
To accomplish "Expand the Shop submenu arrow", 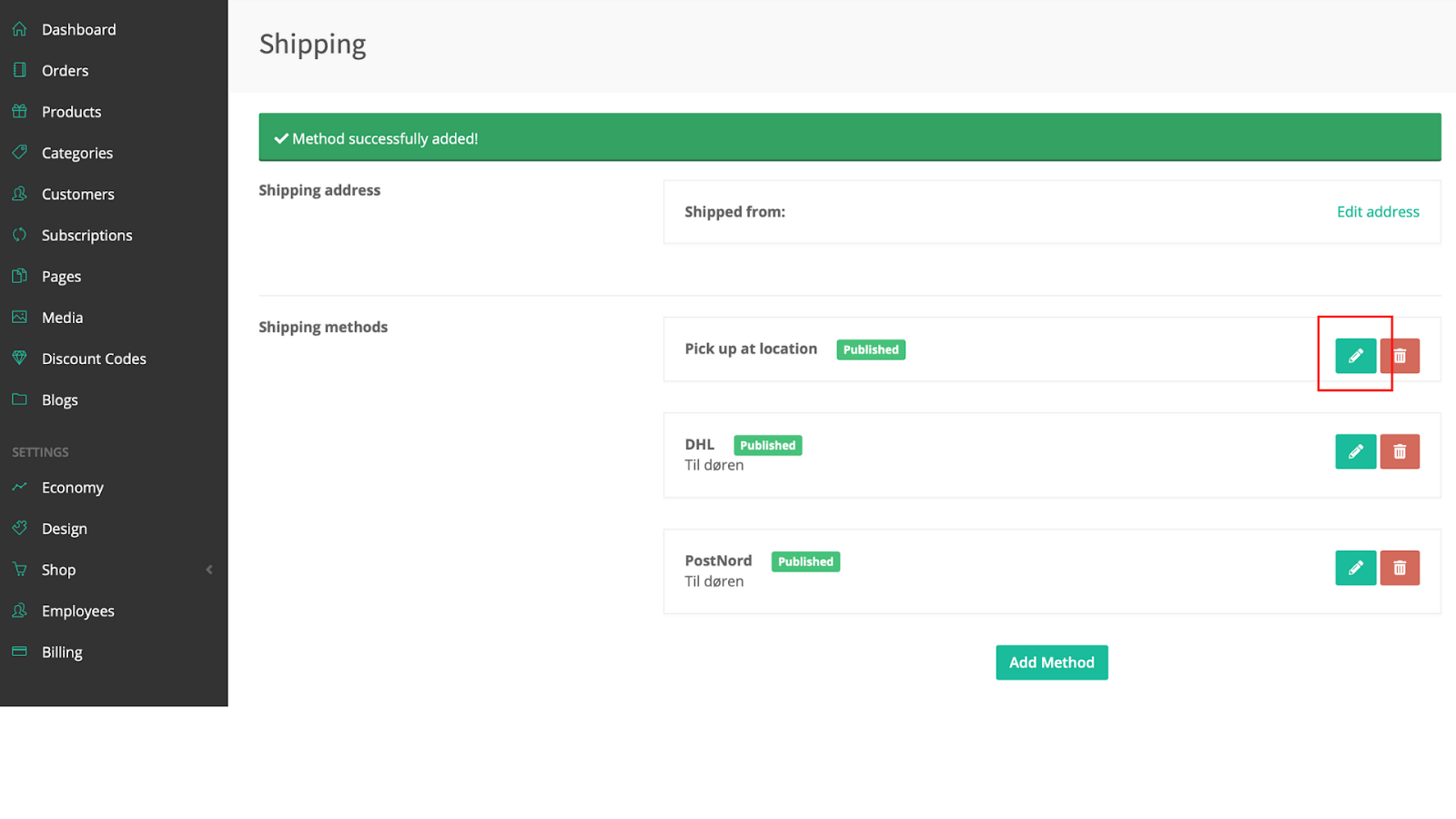I will point(209,570).
